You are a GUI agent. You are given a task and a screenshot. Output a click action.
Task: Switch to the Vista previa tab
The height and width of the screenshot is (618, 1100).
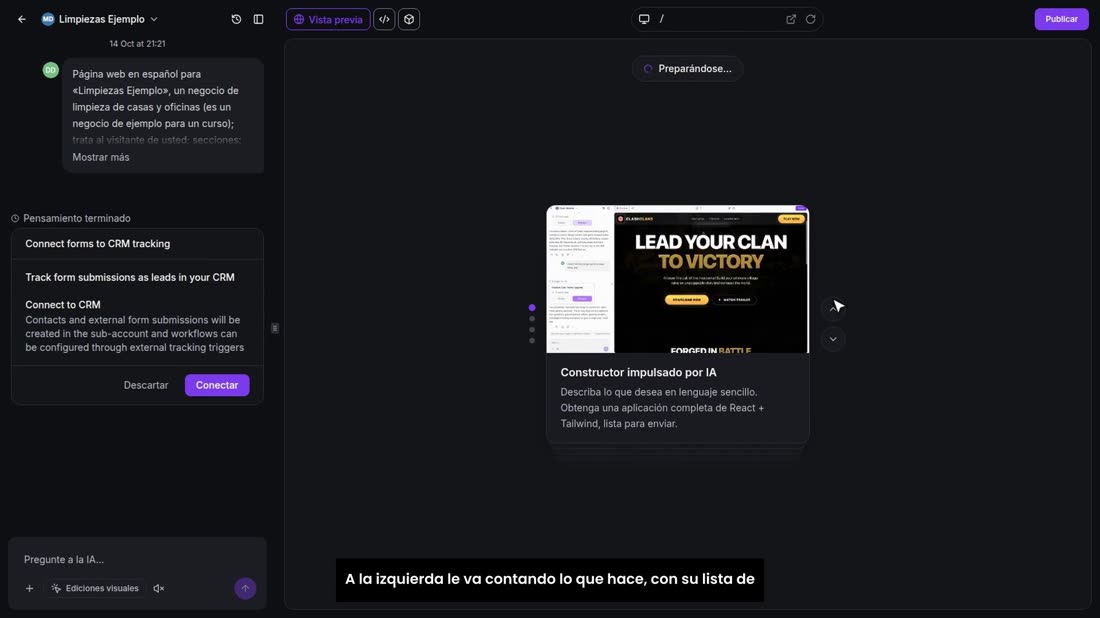(328, 20)
